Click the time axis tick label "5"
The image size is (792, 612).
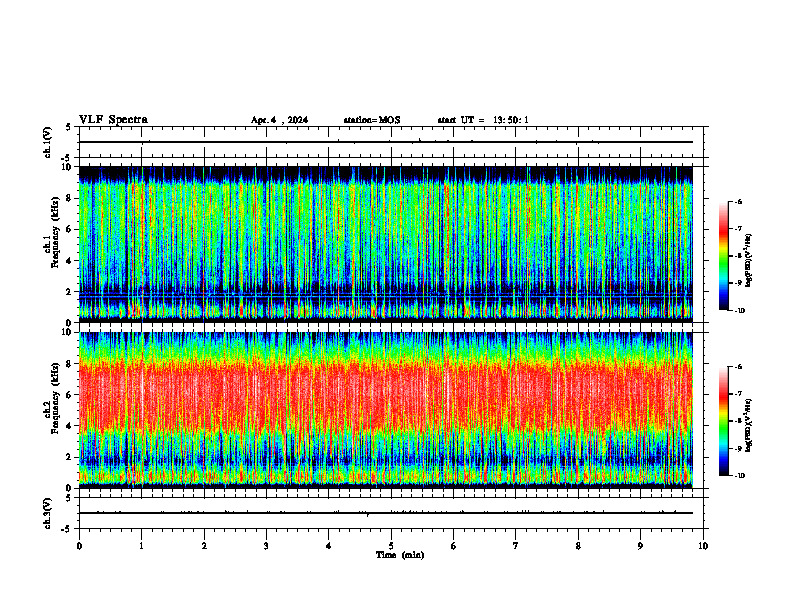tap(391, 546)
